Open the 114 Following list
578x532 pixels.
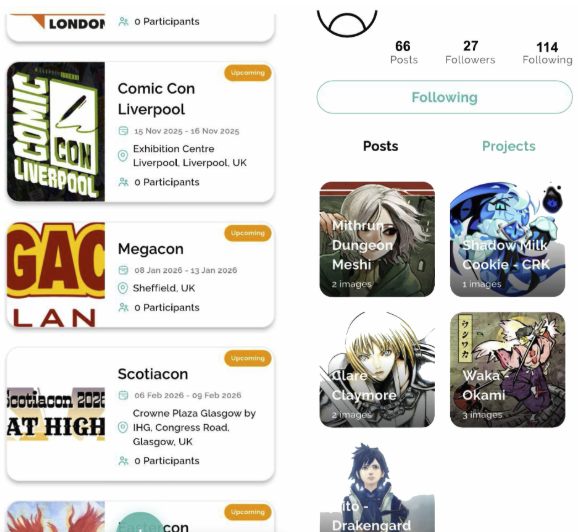(547, 53)
